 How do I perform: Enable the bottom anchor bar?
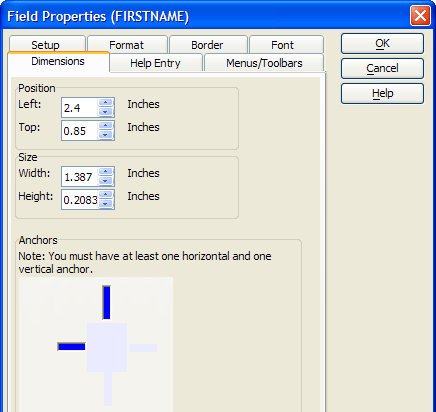108,389
